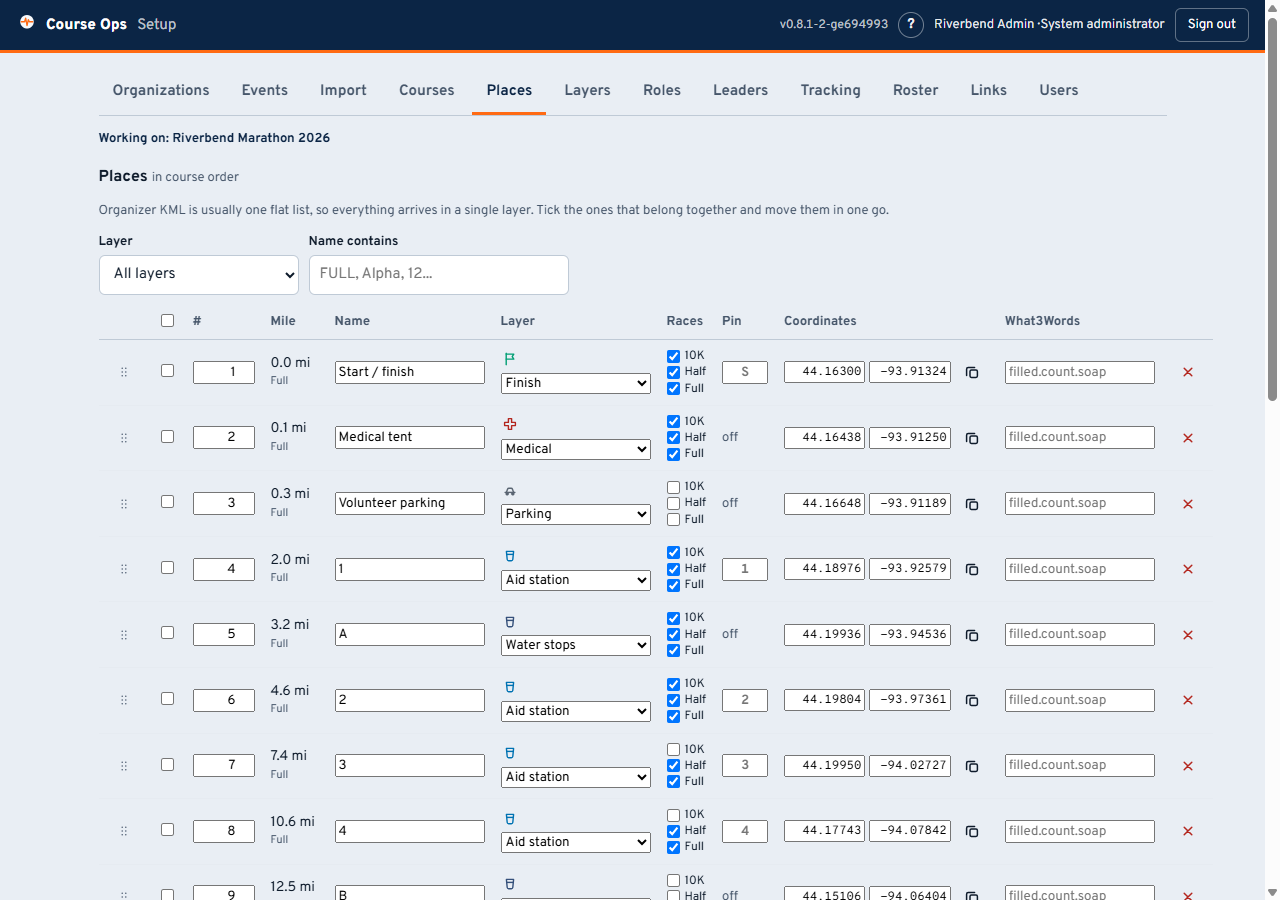Image resolution: width=1280 pixels, height=900 pixels.
Task: Enable 10K race for the 7.4 mi row
Action: pyautogui.click(x=673, y=749)
